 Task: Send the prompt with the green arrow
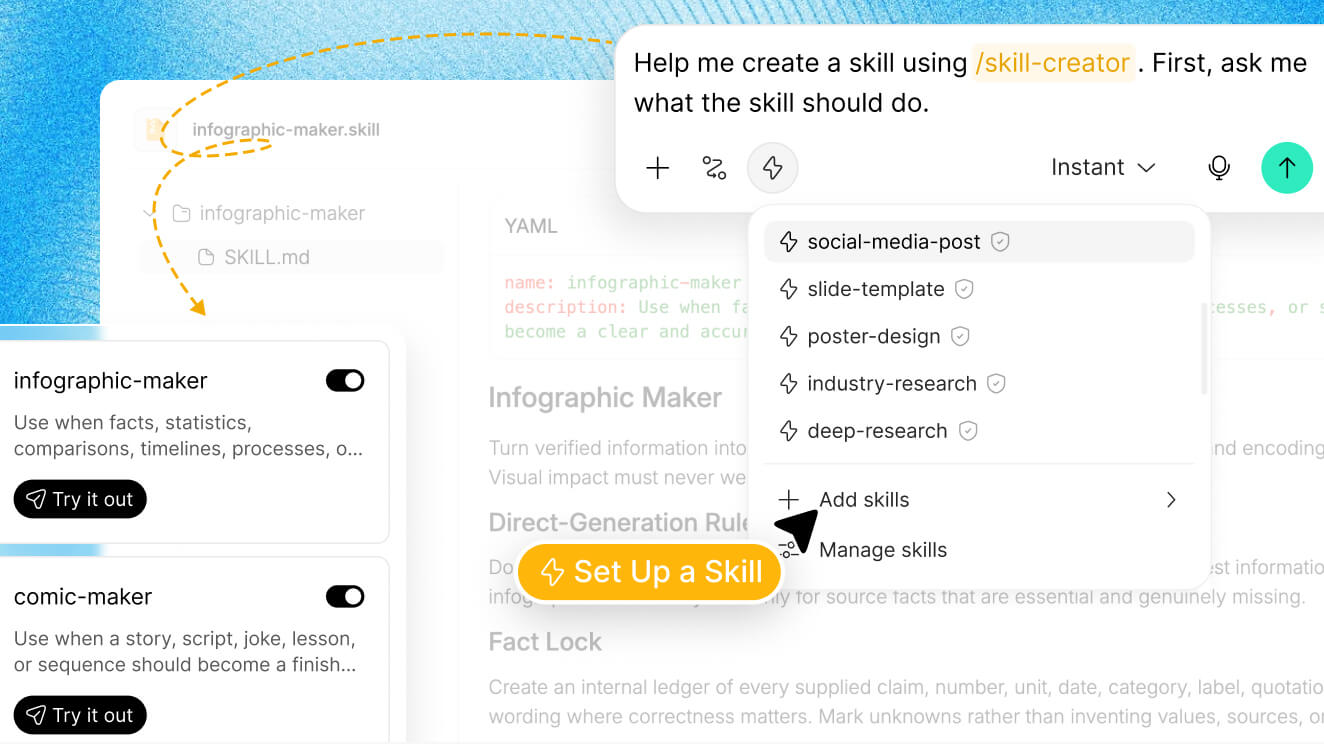(1287, 168)
